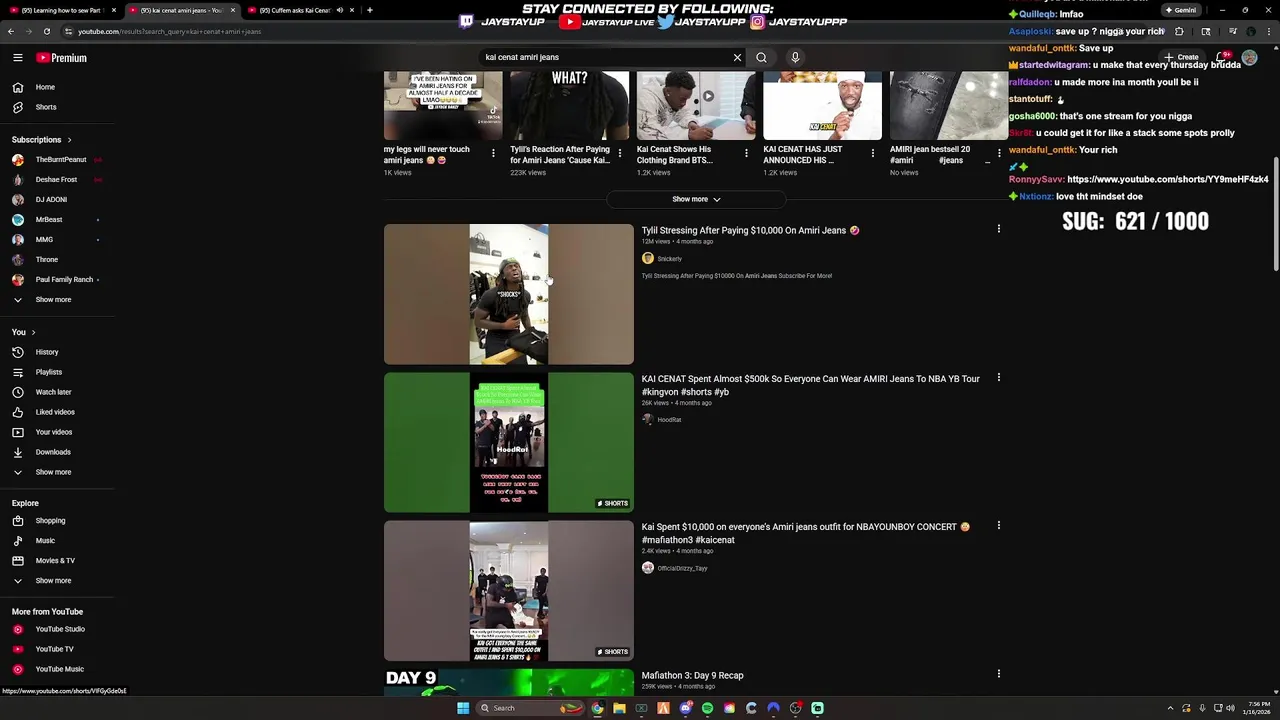
Task: Click the Snickerly channel avatar
Action: [x=648, y=259]
